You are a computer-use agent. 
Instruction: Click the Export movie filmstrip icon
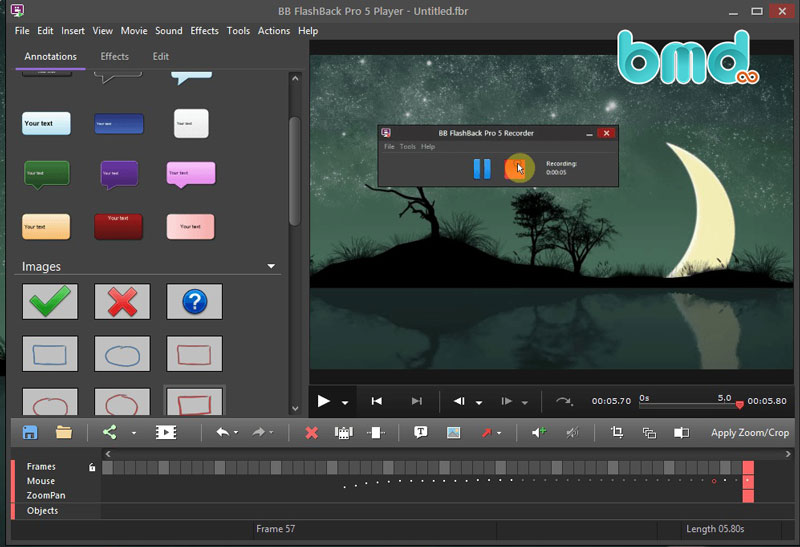click(166, 433)
